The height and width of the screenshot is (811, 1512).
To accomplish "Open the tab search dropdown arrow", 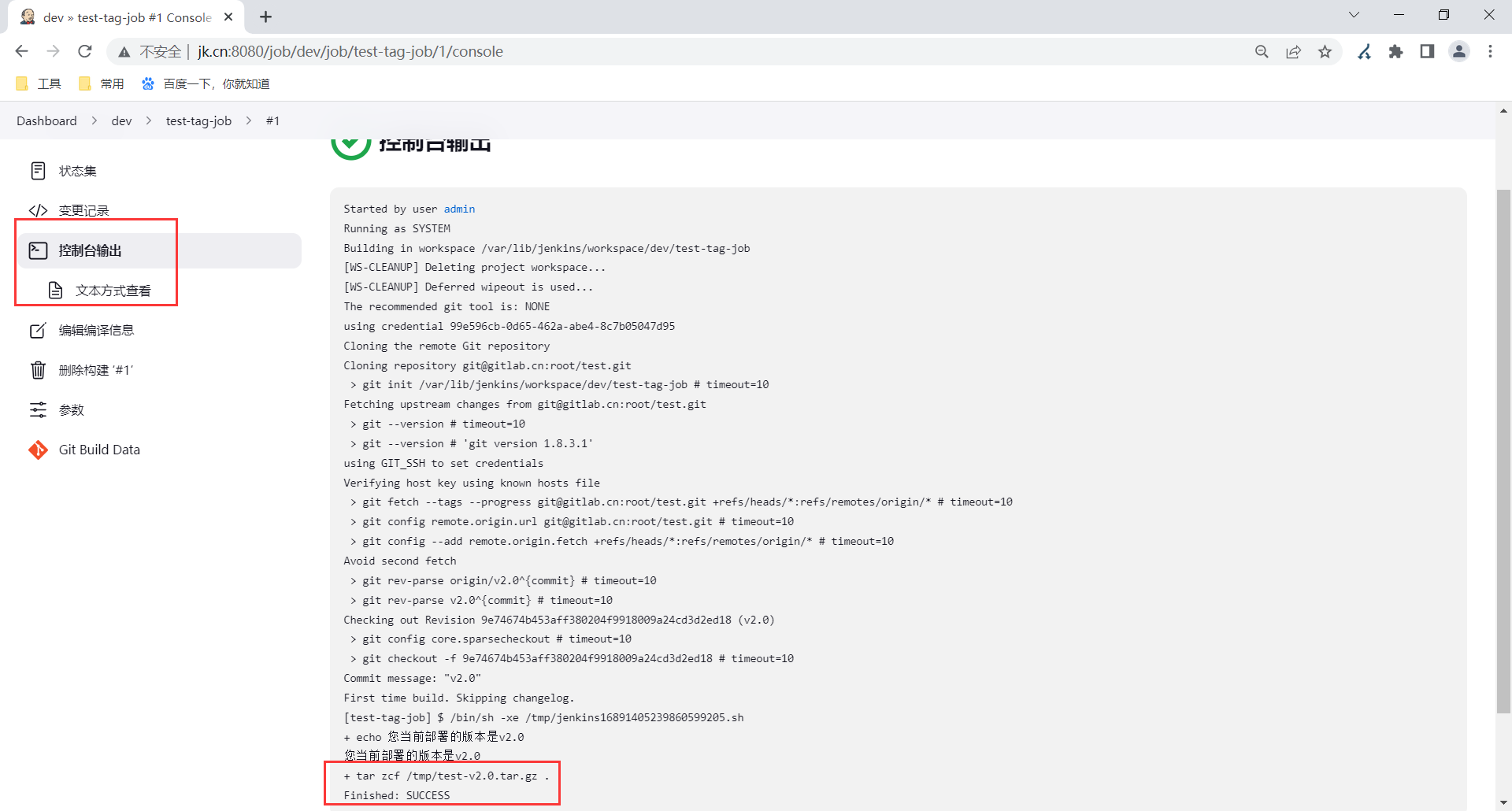I will (x=1354, y=15).
